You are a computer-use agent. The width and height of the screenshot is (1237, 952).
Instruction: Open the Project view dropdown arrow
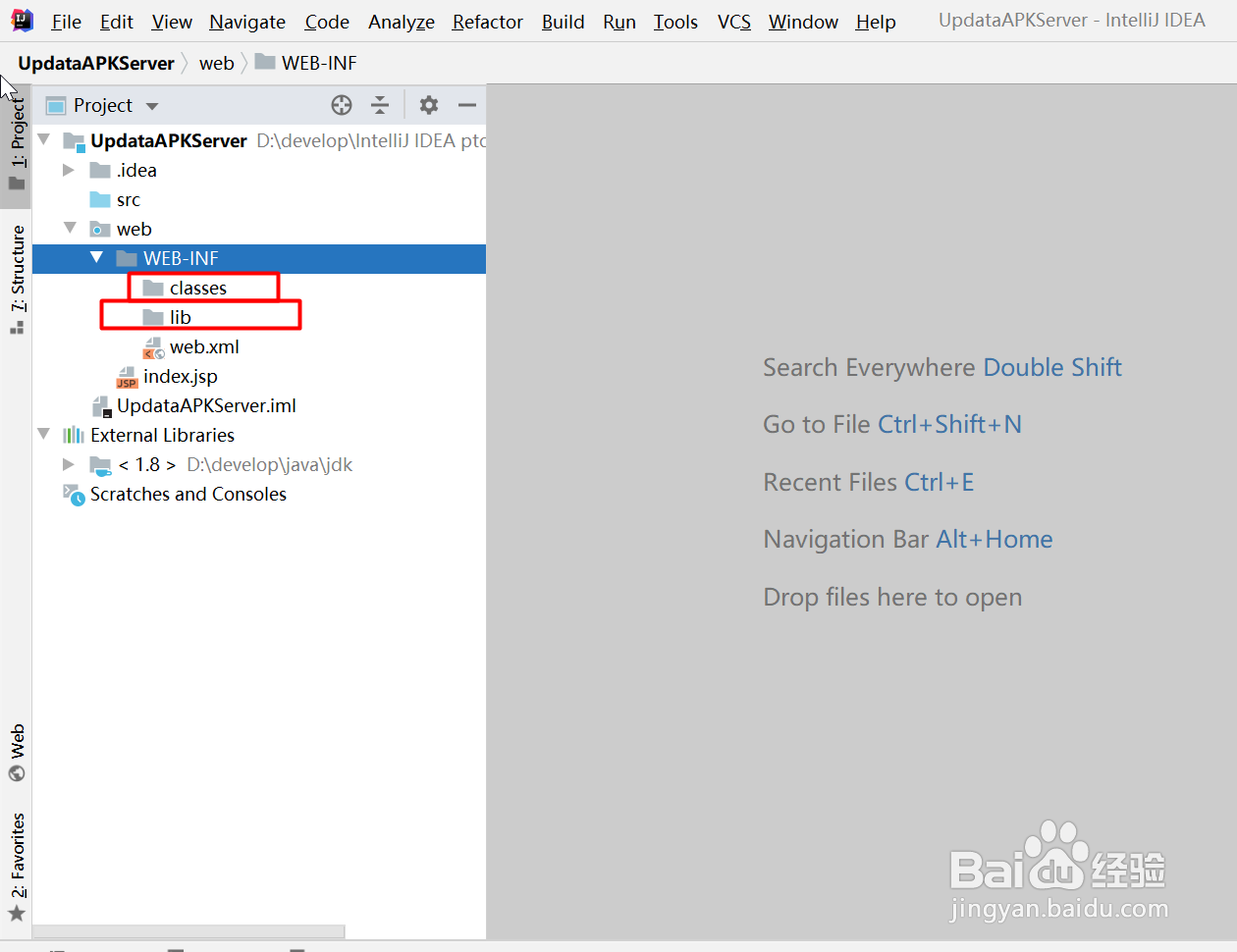pos(151,106)
